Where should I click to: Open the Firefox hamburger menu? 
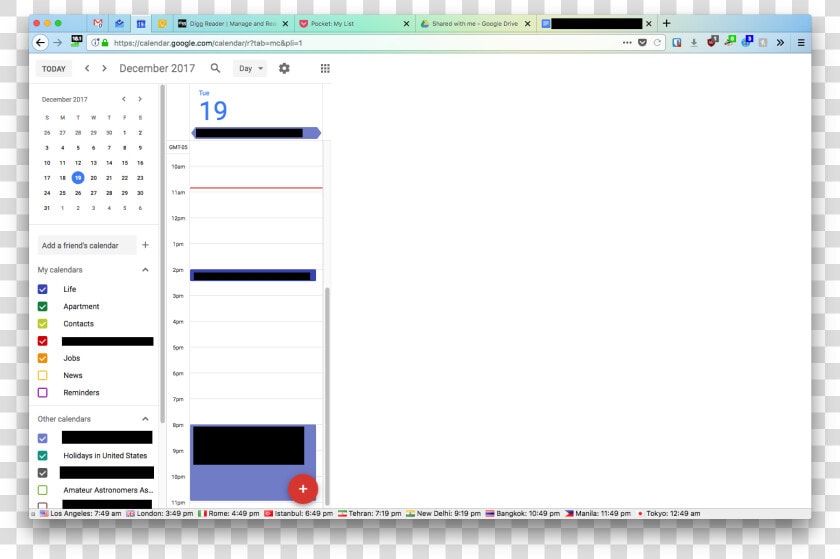pos(801,42)
